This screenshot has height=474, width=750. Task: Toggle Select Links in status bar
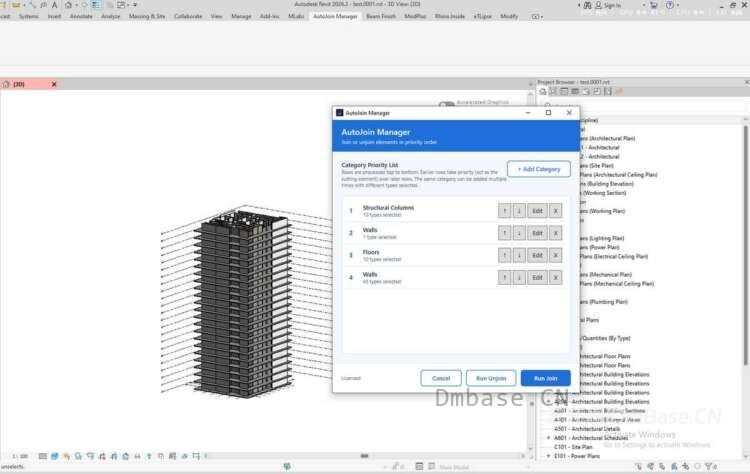tap(639, 466)
